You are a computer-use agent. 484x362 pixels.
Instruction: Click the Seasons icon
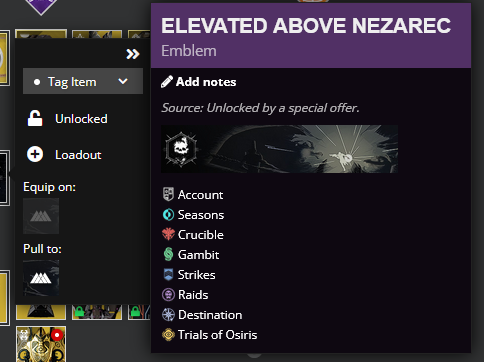point(168,215)
